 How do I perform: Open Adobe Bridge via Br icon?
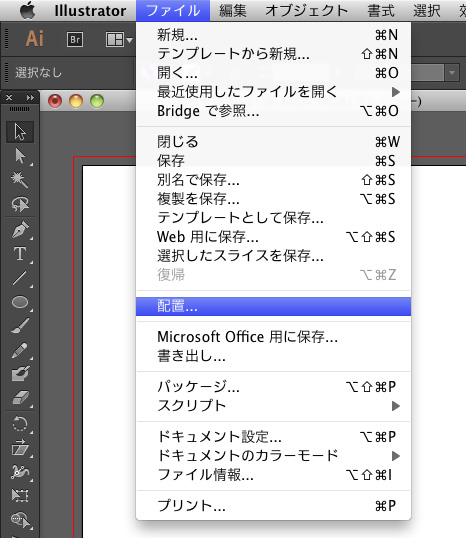tap(75, 39)
